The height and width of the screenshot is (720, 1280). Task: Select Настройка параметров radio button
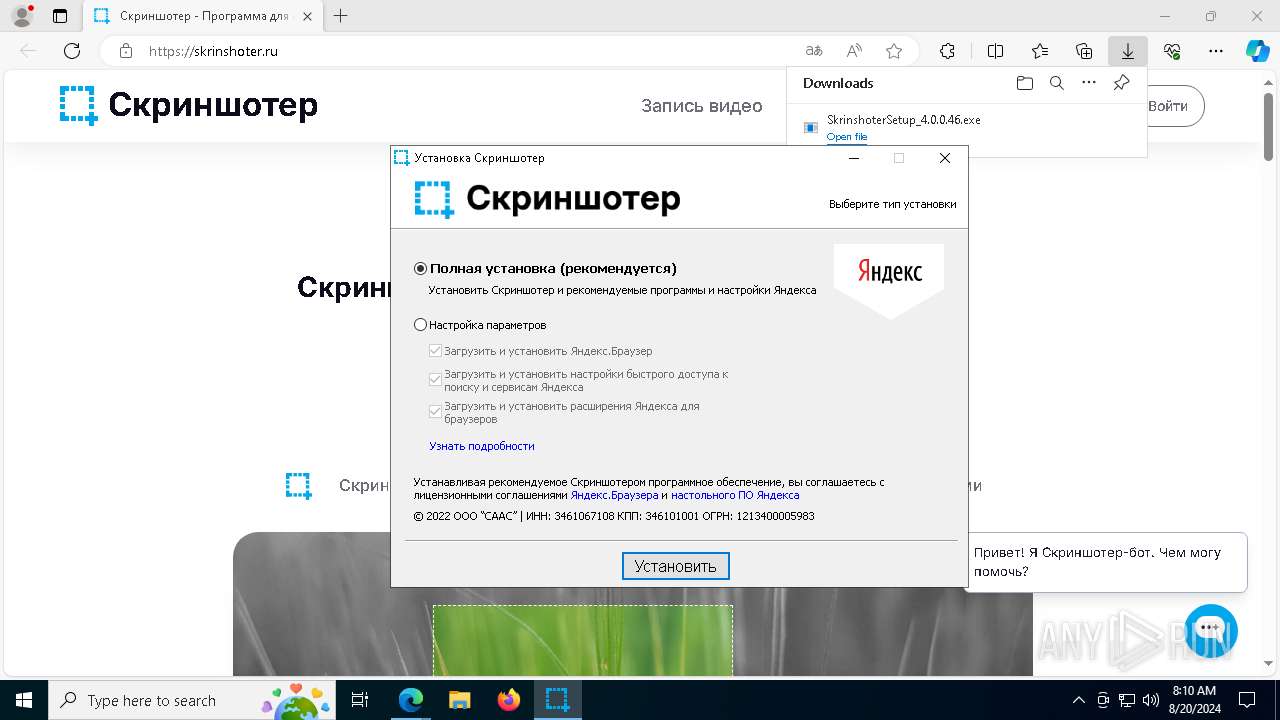click(420, 325)
